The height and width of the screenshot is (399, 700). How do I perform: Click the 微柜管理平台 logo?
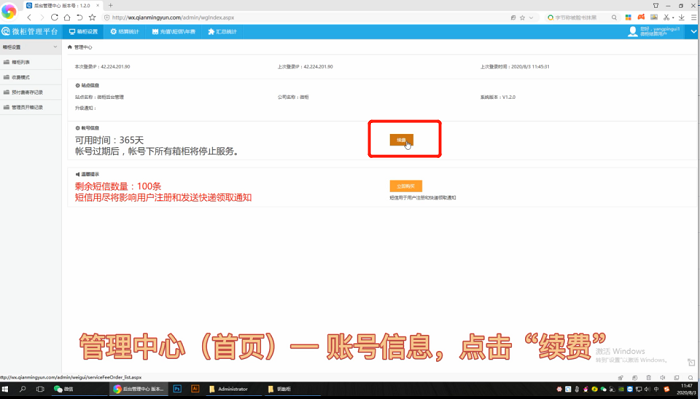(x=30, y=32)
